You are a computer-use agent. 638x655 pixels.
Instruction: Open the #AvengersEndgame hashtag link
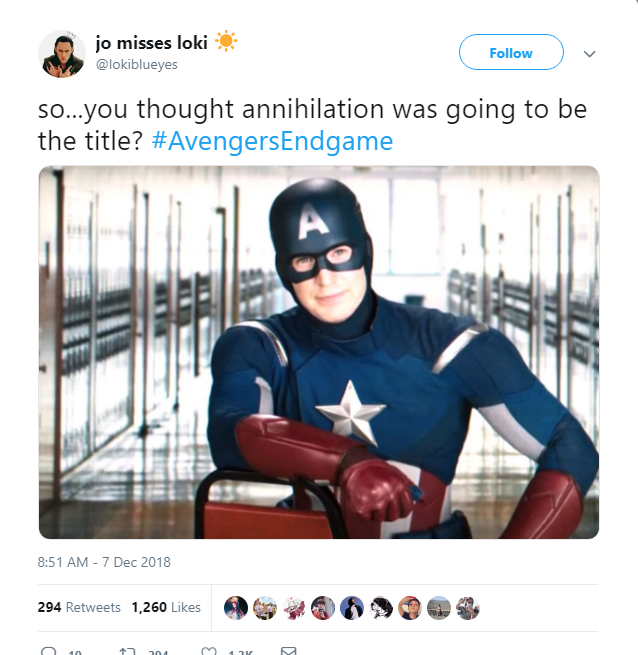(272, 141)
